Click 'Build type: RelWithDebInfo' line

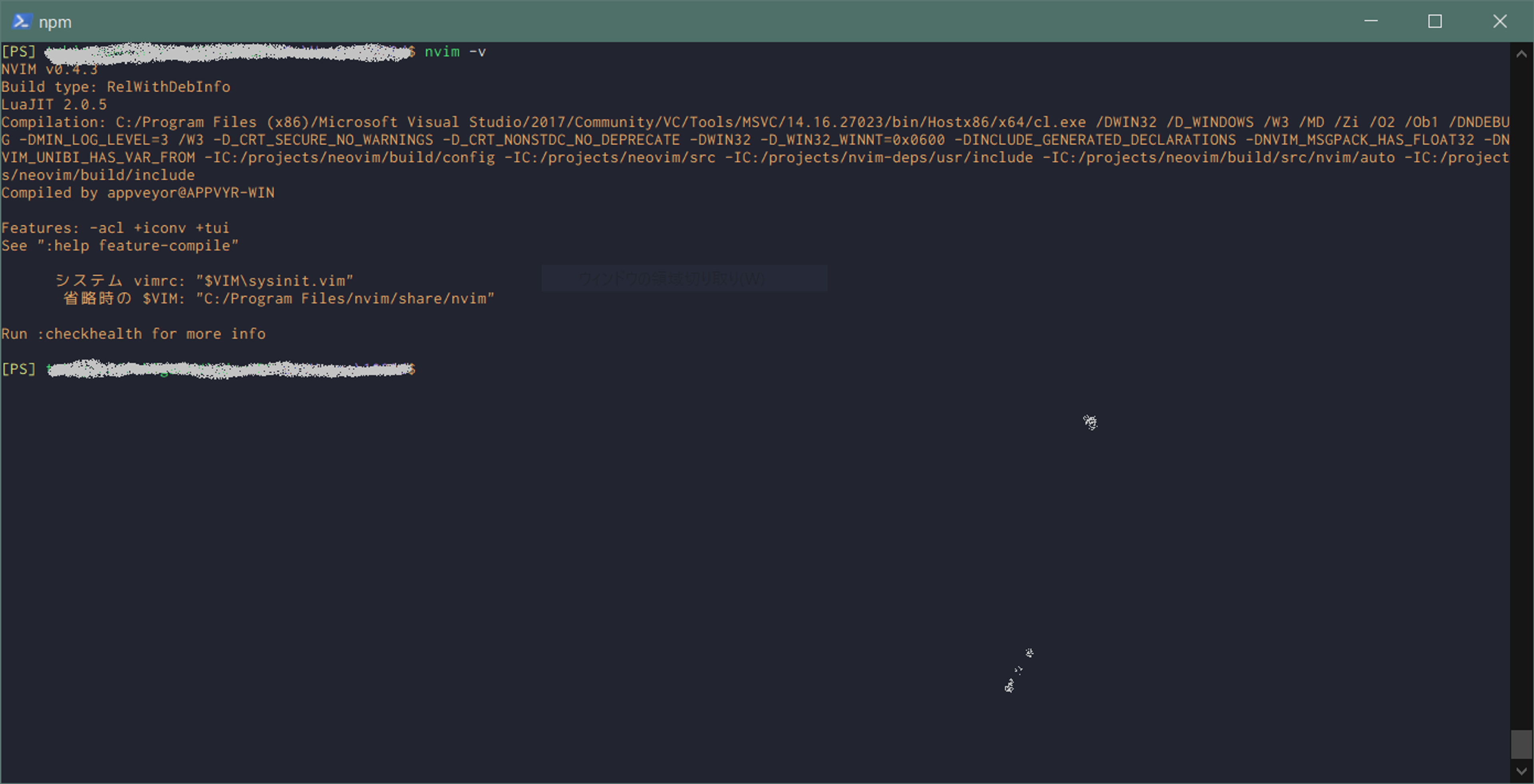(x=115, y=87)
